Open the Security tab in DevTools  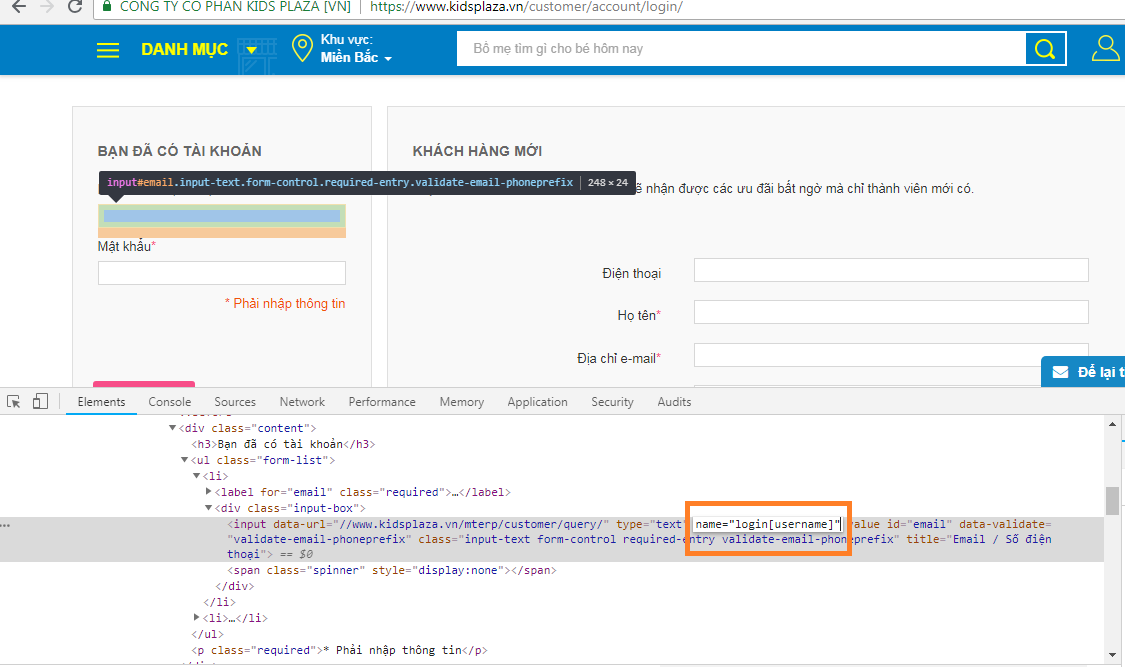tap(612, 401)
